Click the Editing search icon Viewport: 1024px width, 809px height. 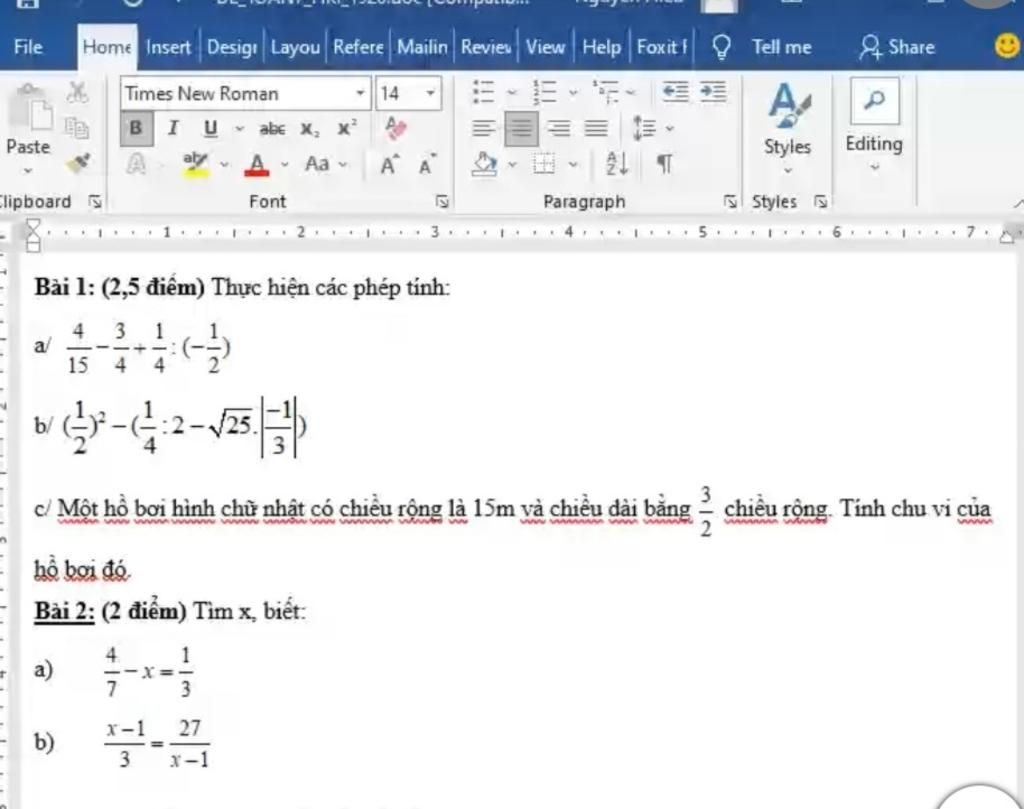tap(874, 101)
